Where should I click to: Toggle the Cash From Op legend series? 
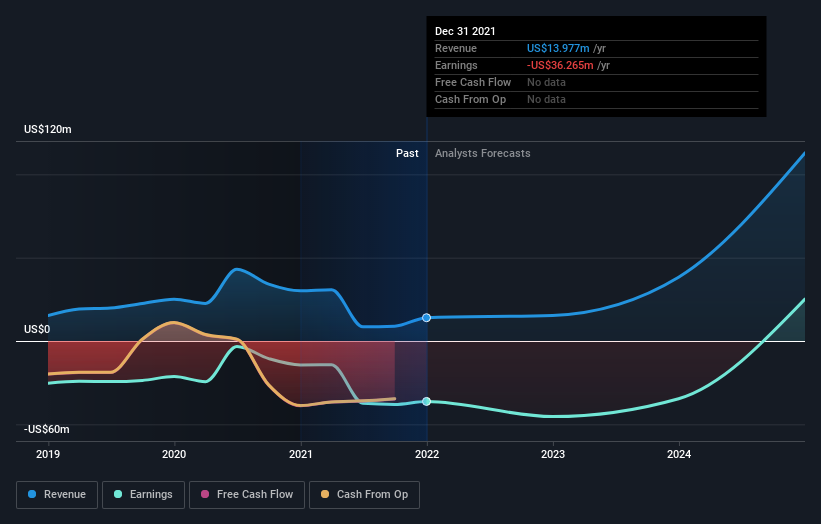pos(364,495)
